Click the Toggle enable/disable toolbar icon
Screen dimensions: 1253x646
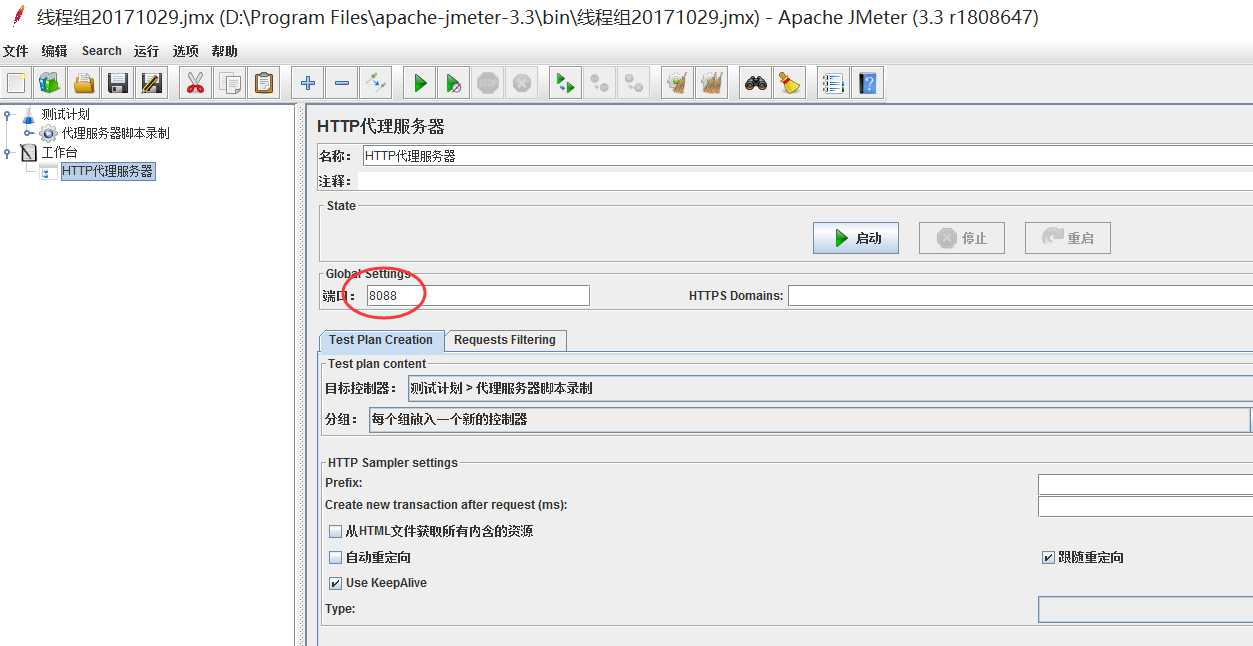376,83
